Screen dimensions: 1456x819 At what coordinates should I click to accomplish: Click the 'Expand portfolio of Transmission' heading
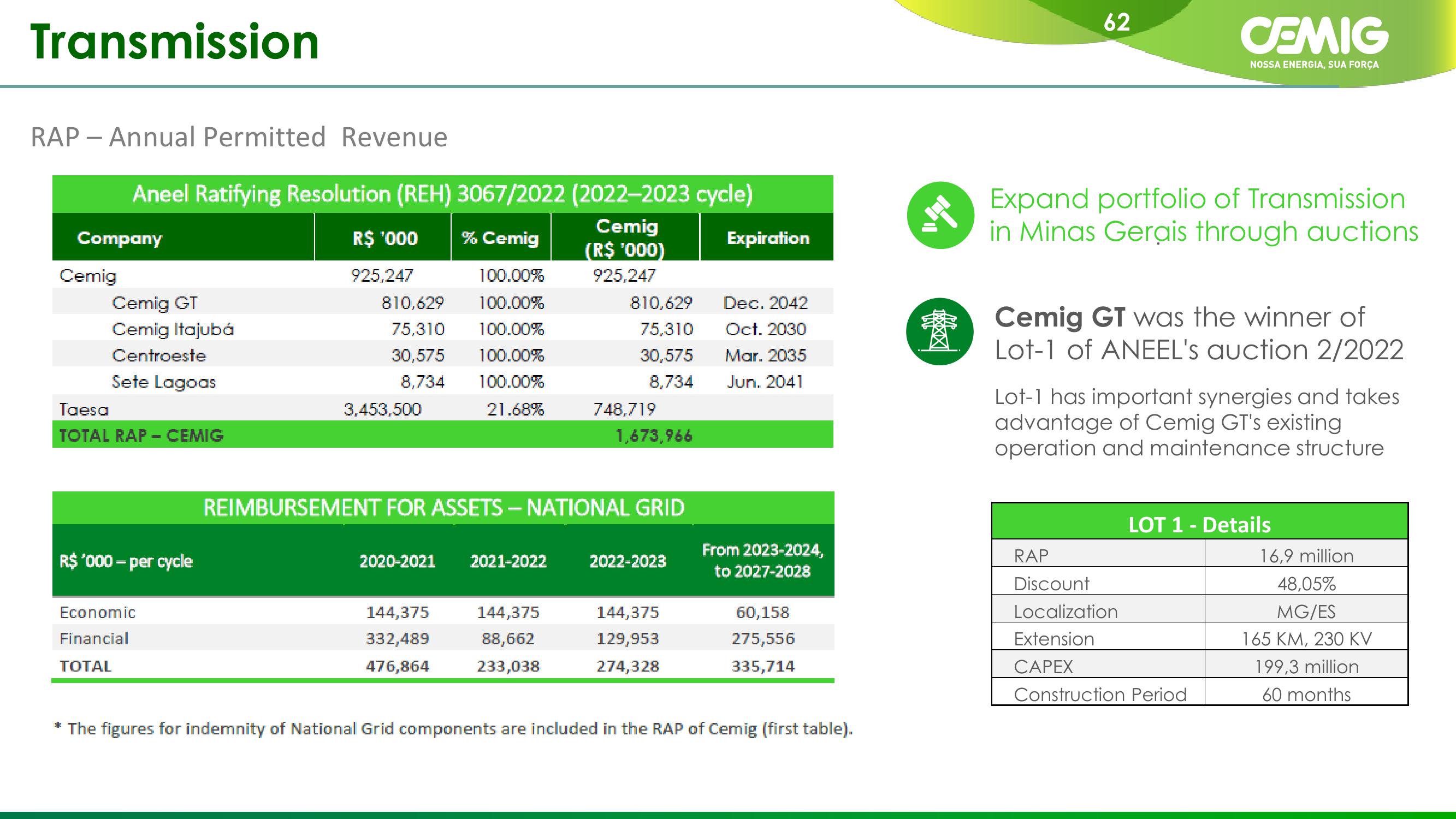pyautogui.click(x=1203, y=215)
